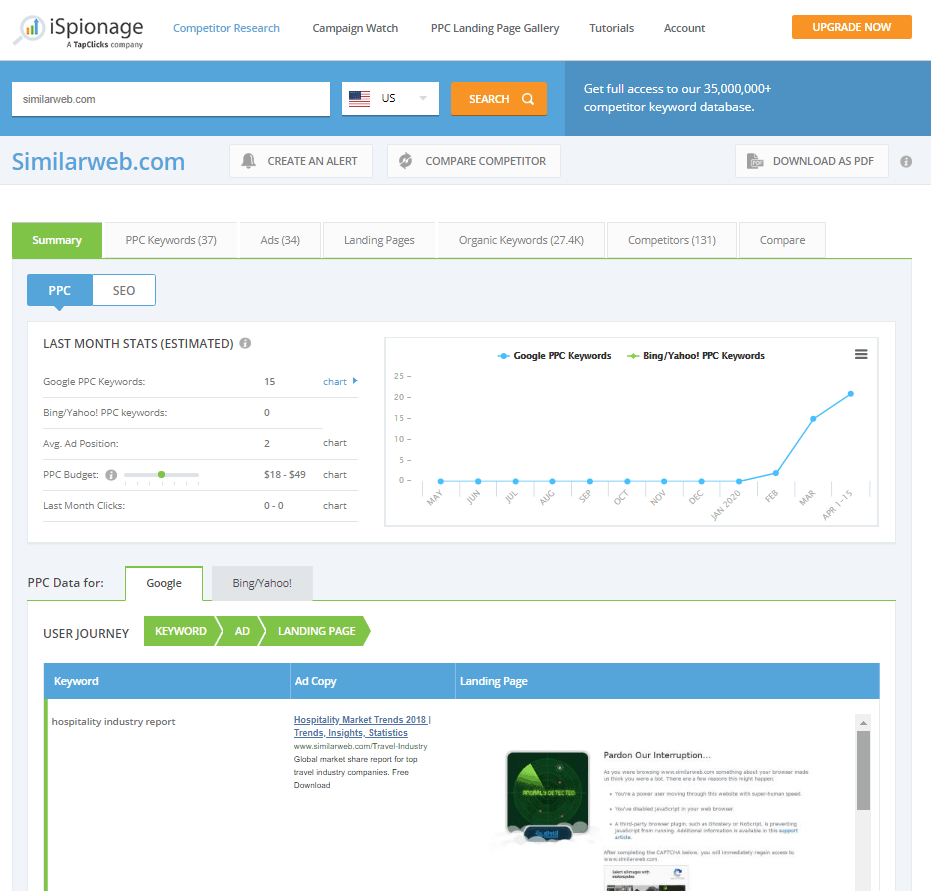The width and height of the screenshot is (931, 891).
Task: Switch to SEO view toggle
Action: [124, 290]
